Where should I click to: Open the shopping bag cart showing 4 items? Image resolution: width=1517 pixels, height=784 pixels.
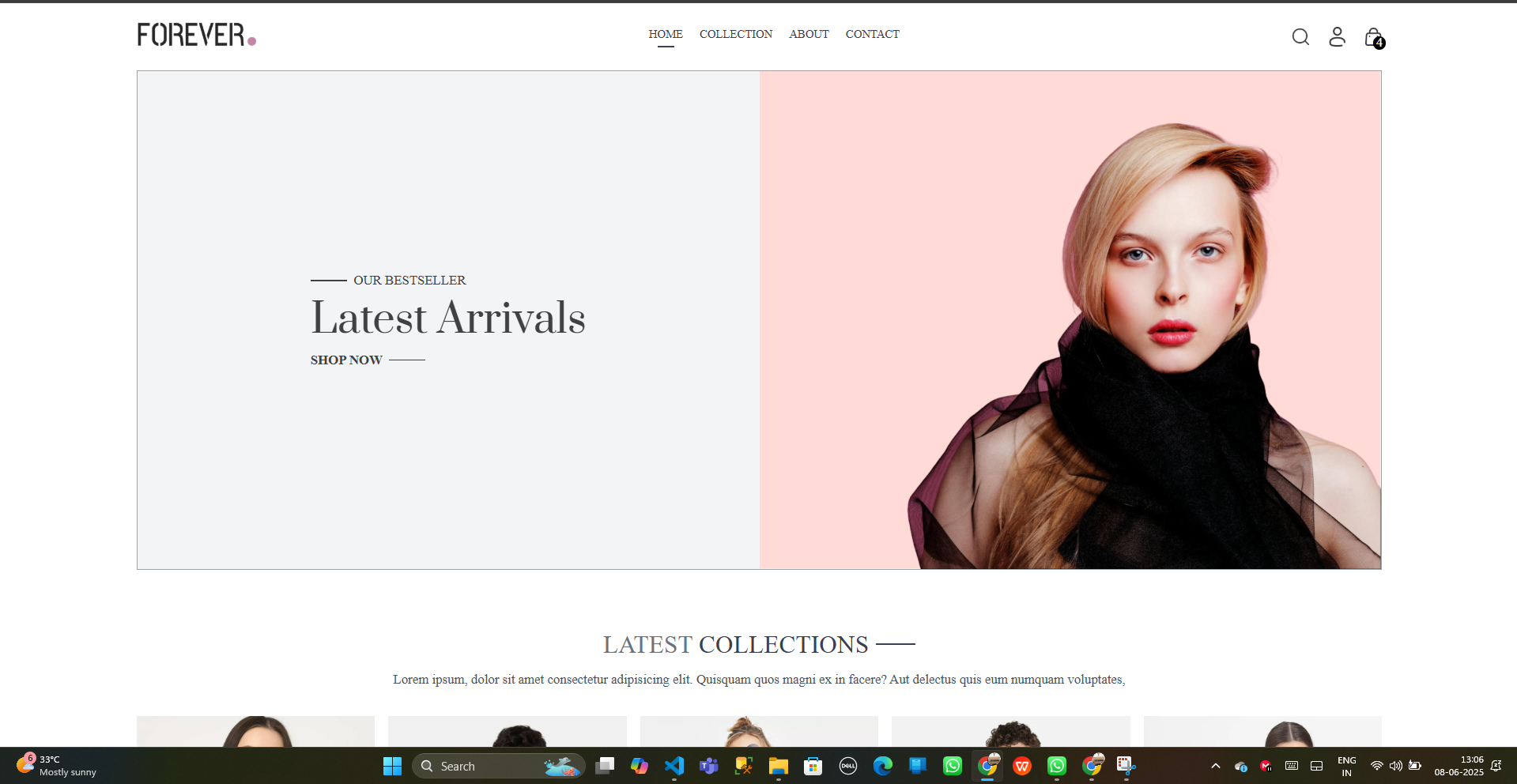pyautogui.click(x=1373, y=37)
